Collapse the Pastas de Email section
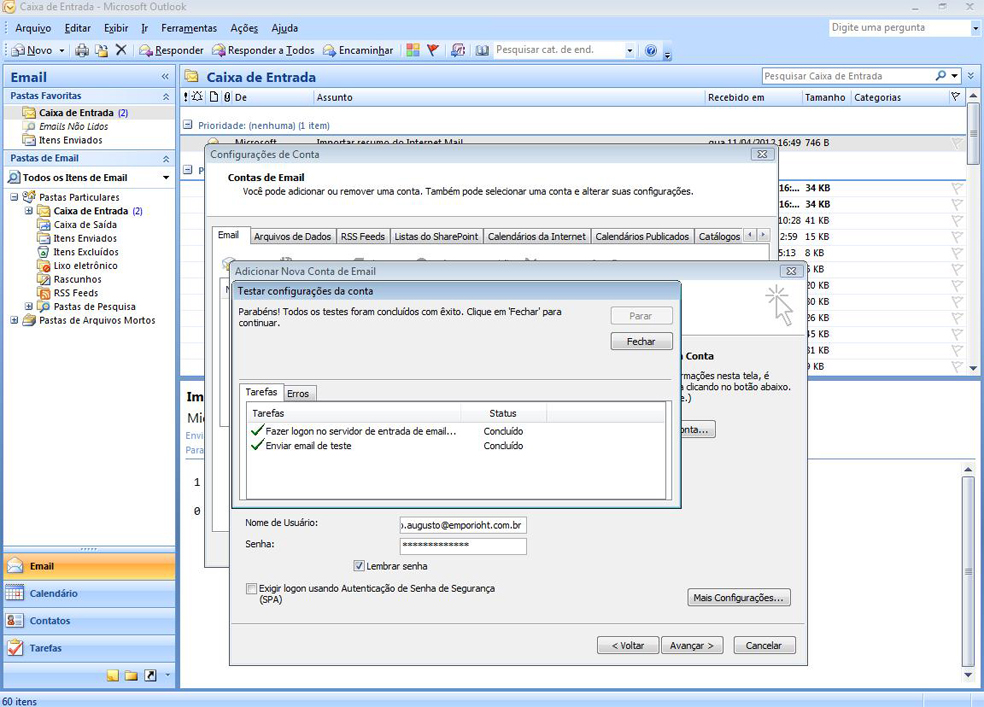 (x=166, y=159)
